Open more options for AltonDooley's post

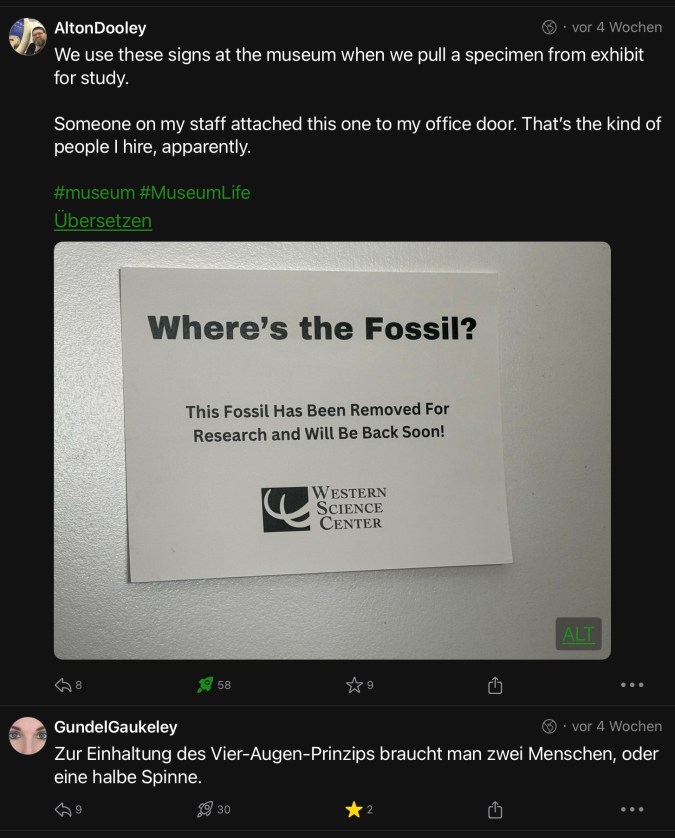tap(632, 685)
